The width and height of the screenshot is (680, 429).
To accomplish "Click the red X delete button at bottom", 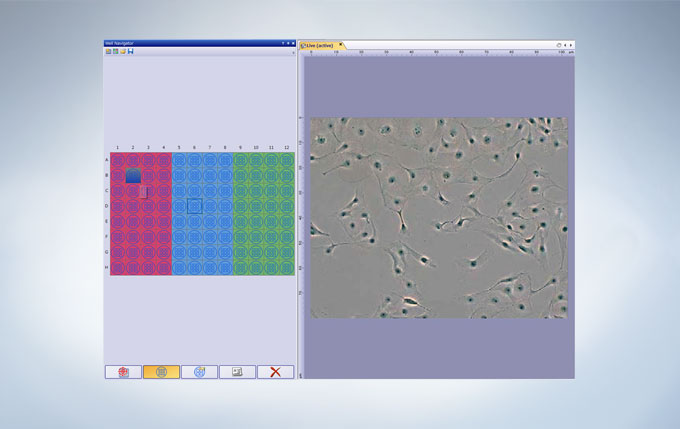I will click(x=275, y=371).
